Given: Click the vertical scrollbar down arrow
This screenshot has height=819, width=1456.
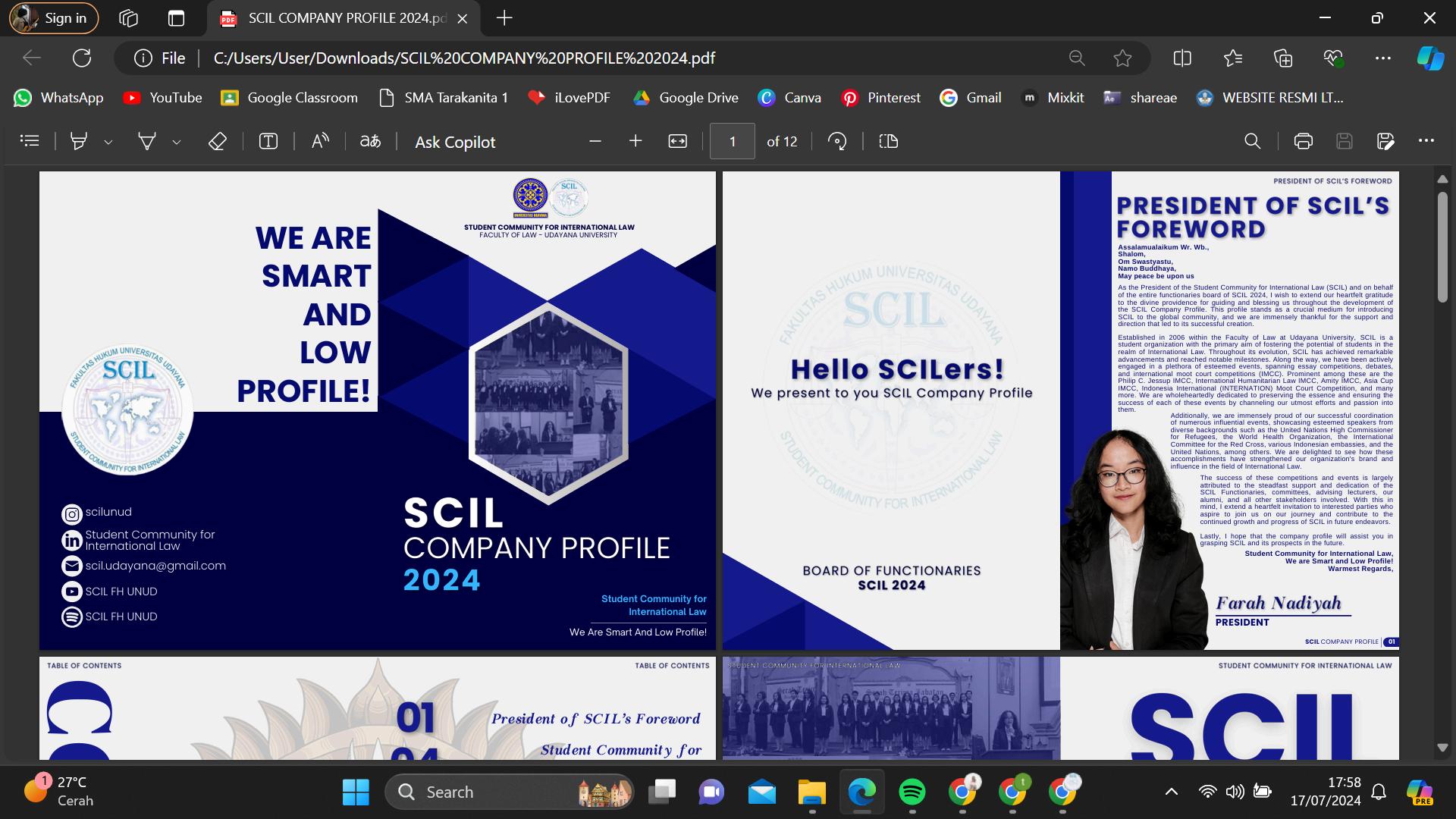Looking at the screenshot, I should (x=1442, y=748).
